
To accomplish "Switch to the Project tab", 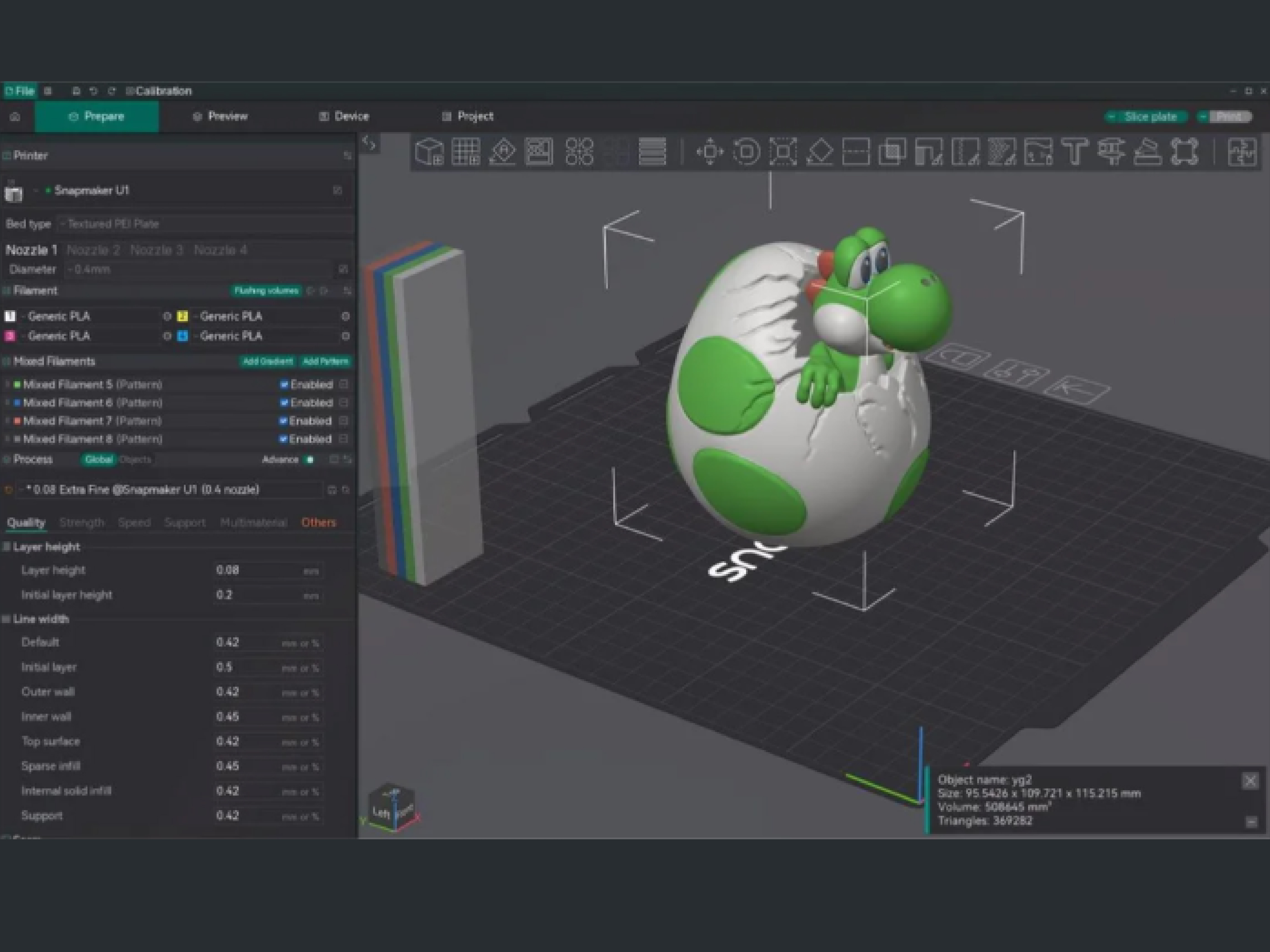I will point(468,117).
